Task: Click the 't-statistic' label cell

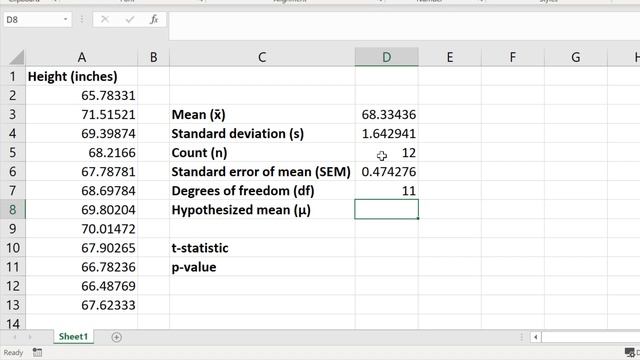Action: pyautogui.click(x=262, y=248)
